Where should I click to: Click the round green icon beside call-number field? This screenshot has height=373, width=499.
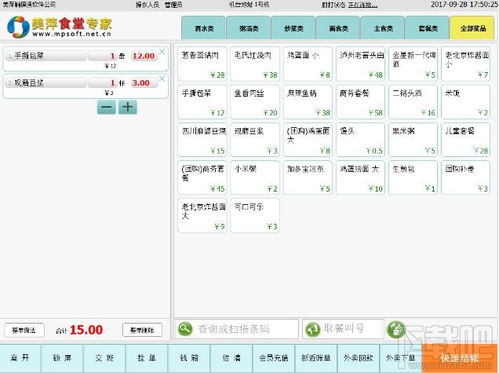tap(396, 329)
